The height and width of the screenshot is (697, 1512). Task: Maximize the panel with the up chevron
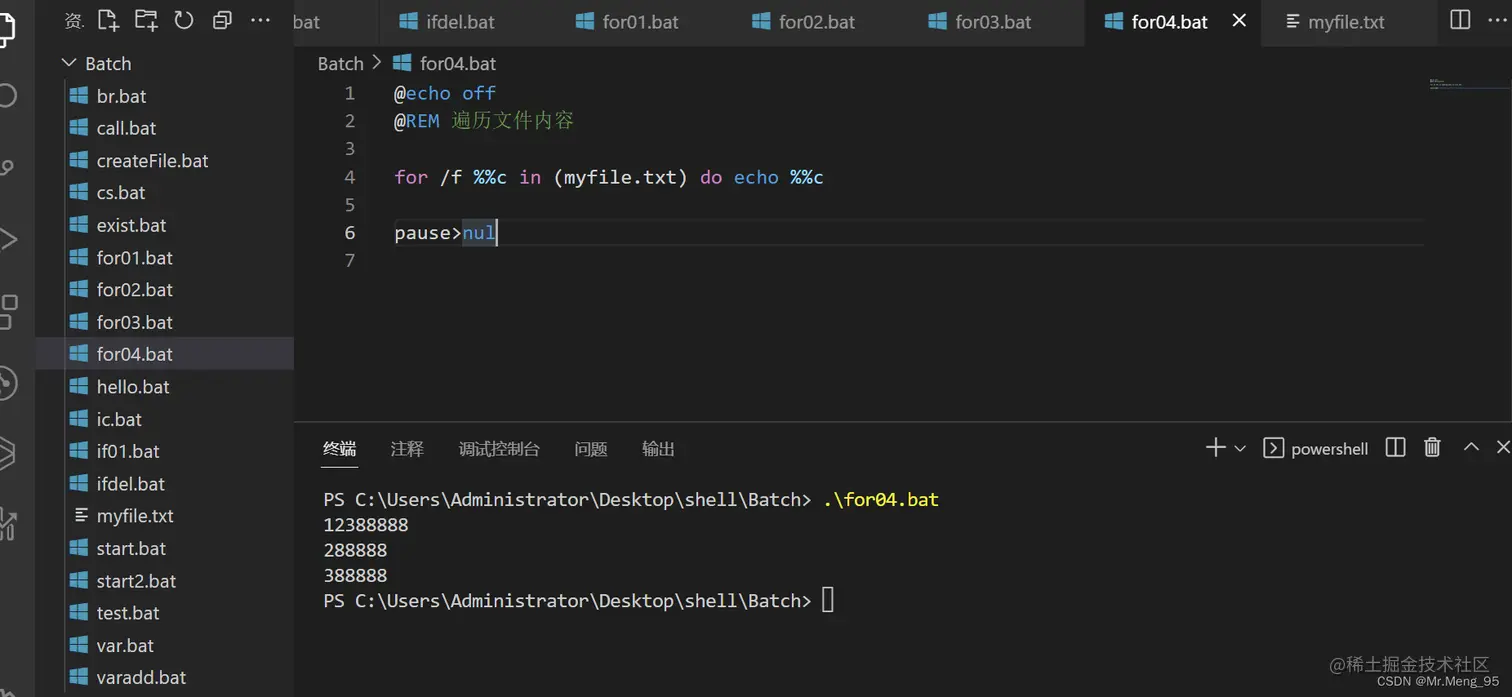(1471, 447)
